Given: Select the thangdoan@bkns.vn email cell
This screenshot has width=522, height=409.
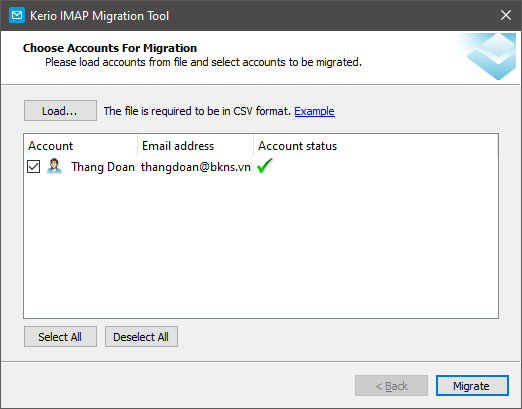Looking at the screenshot, I should pyautogui.click(x=196, y=167).
